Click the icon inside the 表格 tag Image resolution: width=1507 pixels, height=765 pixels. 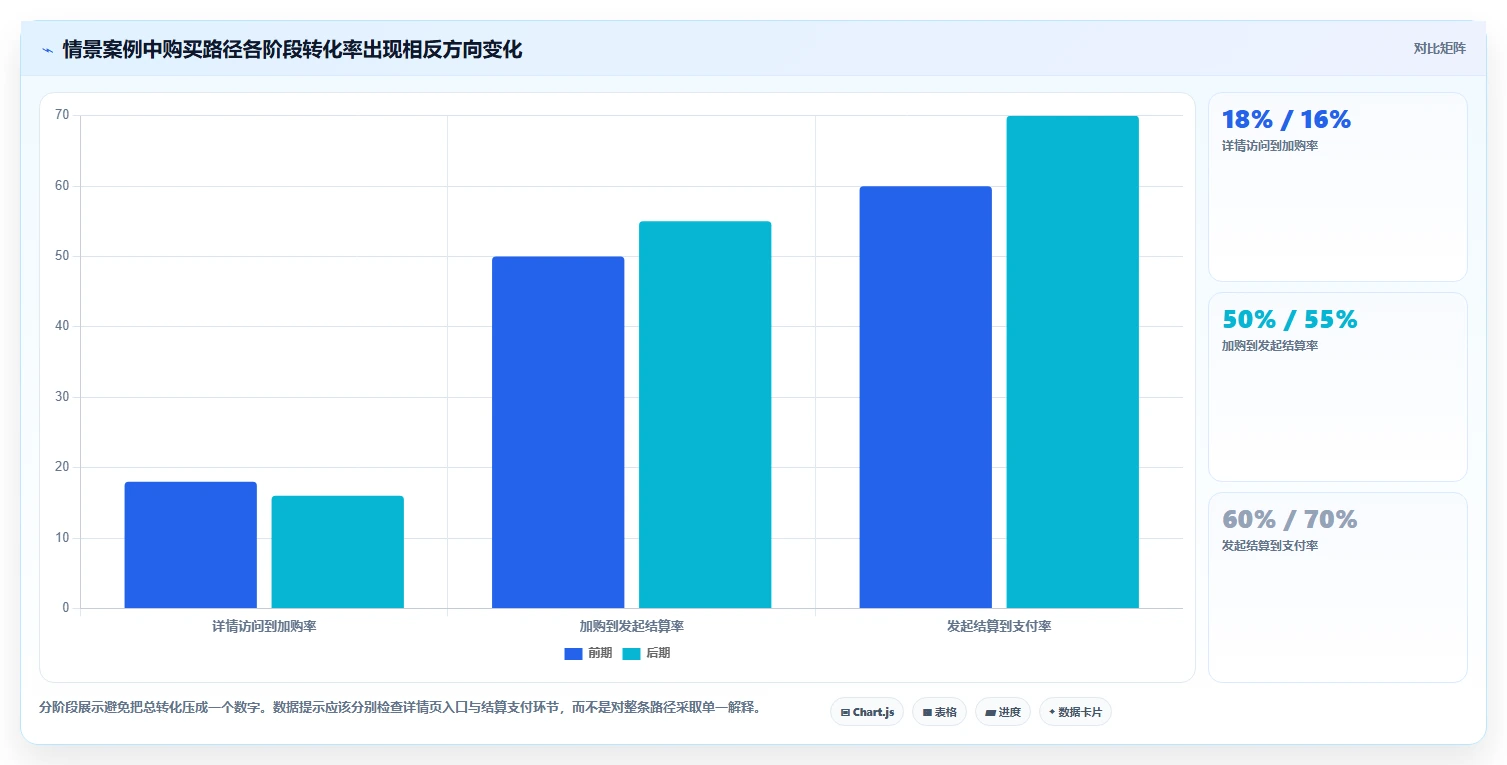[927, 713]
